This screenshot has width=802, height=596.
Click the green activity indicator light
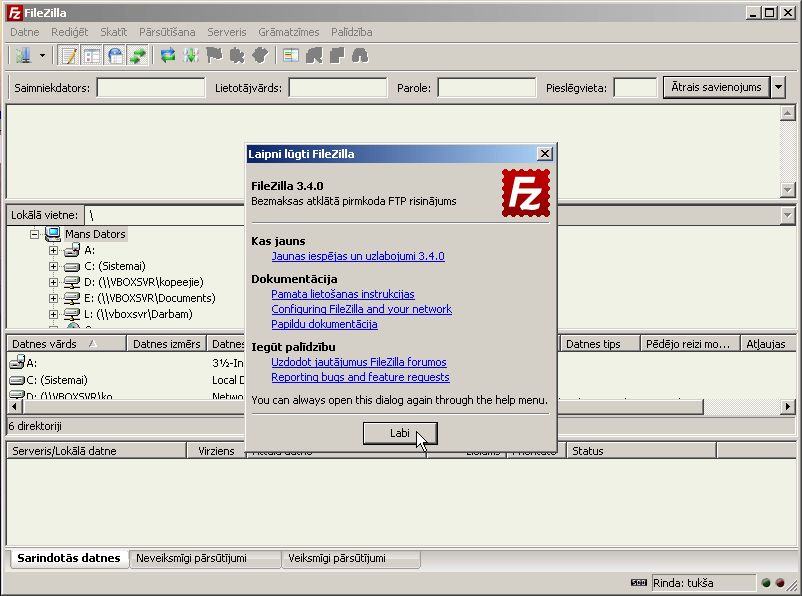pyautogui.click(x=766, y=583)
